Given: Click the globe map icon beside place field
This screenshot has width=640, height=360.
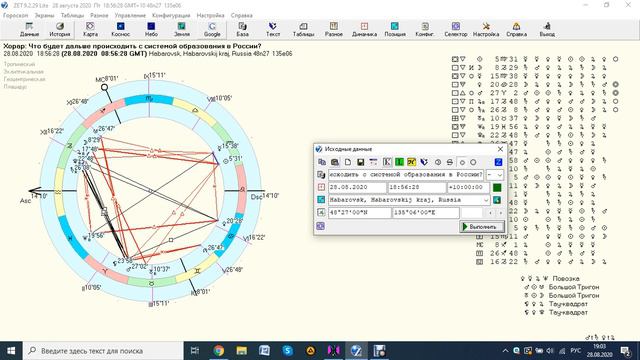Looking at the screenshot, I should pos(497,200).
